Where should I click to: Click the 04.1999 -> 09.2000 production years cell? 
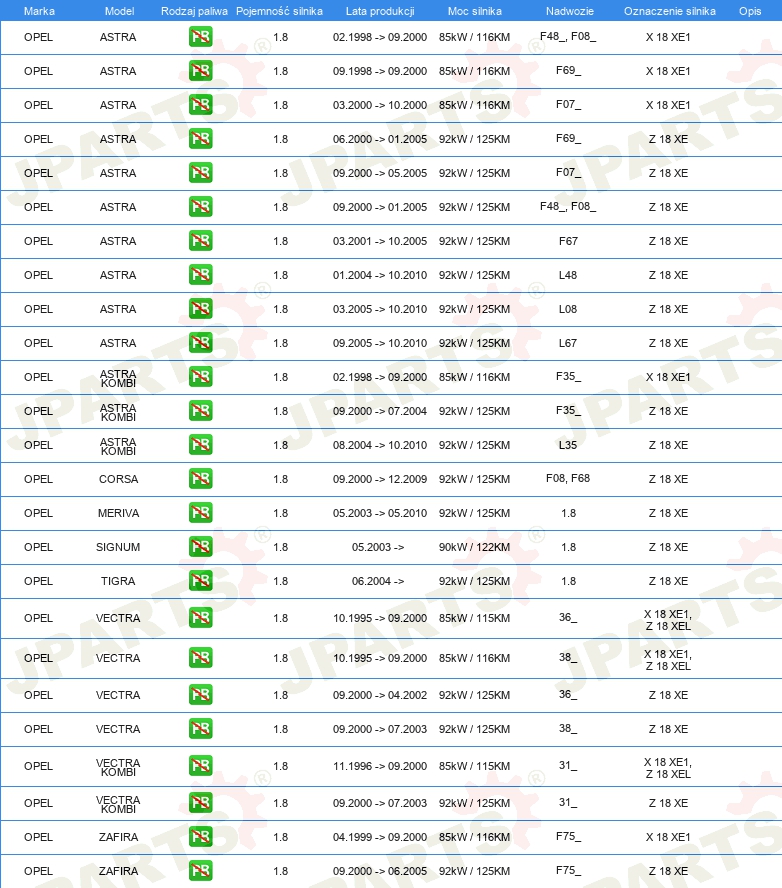point(380,837)
